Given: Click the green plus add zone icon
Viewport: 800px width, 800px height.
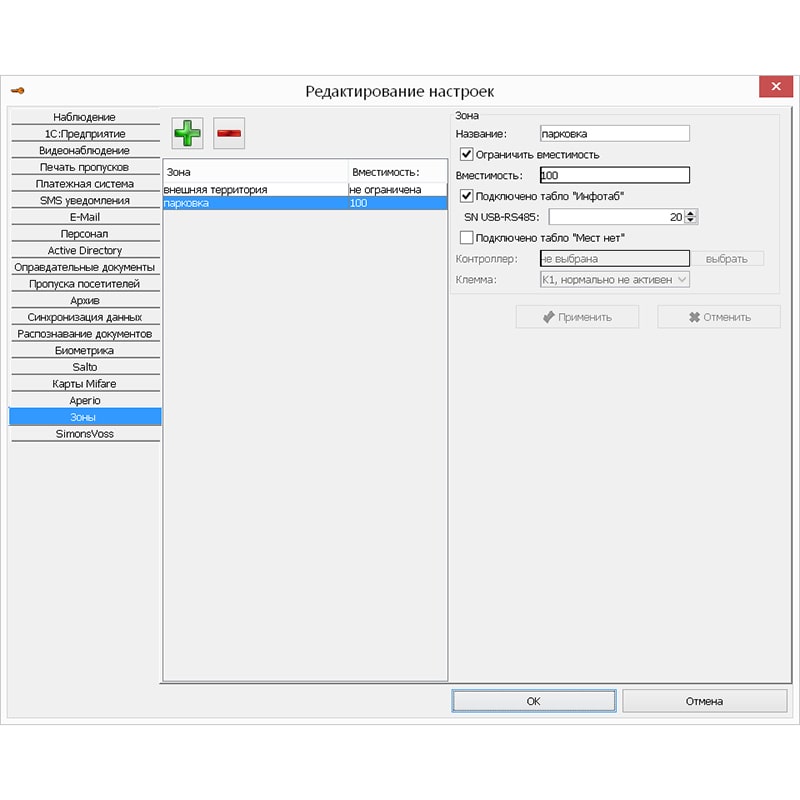Looking at the screenshot, I should (x=187, y=132).
